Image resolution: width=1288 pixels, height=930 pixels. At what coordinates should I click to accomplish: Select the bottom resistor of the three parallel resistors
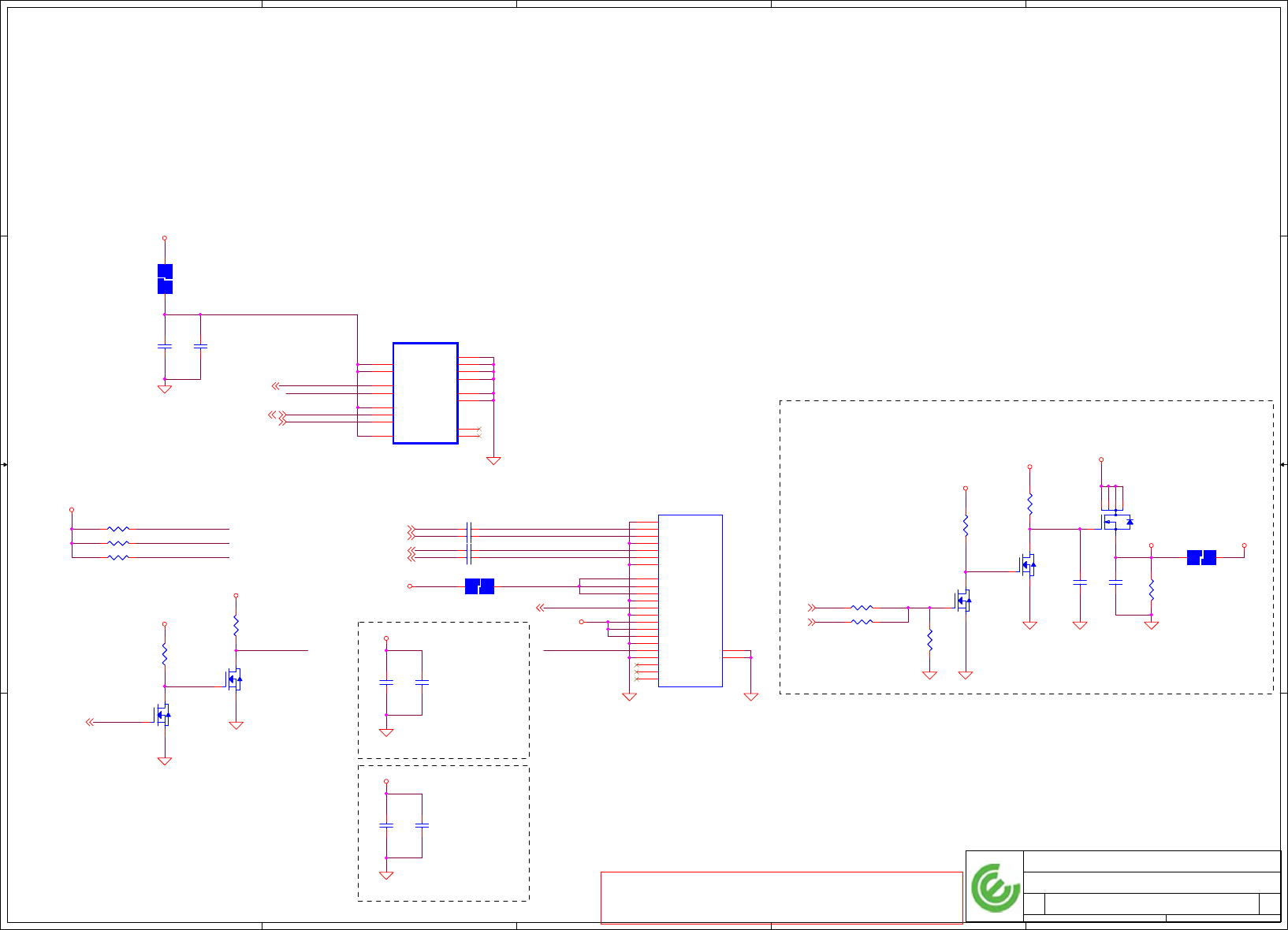click(117, 557)
